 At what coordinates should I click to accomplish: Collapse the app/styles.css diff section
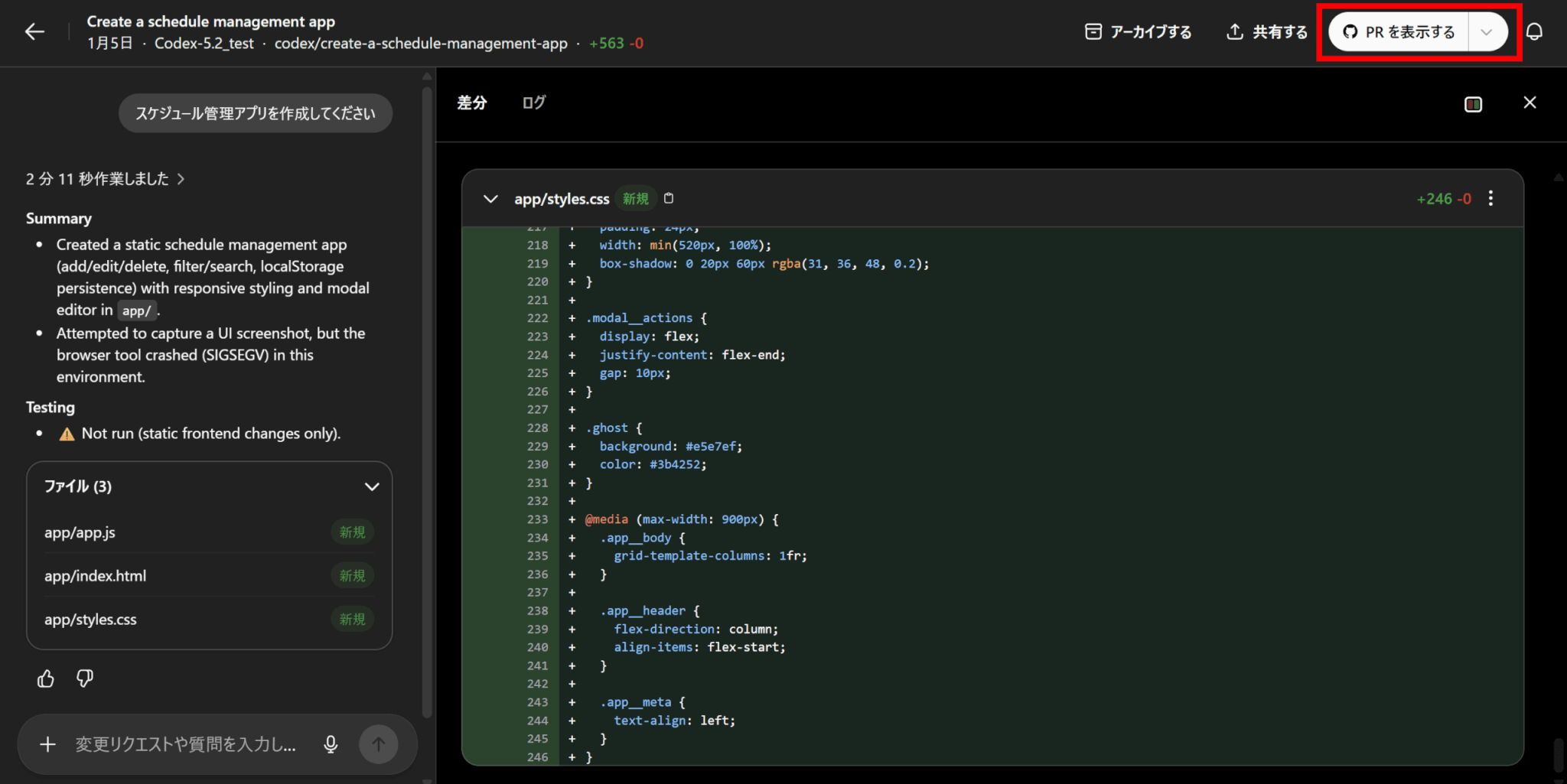(490, 199)
